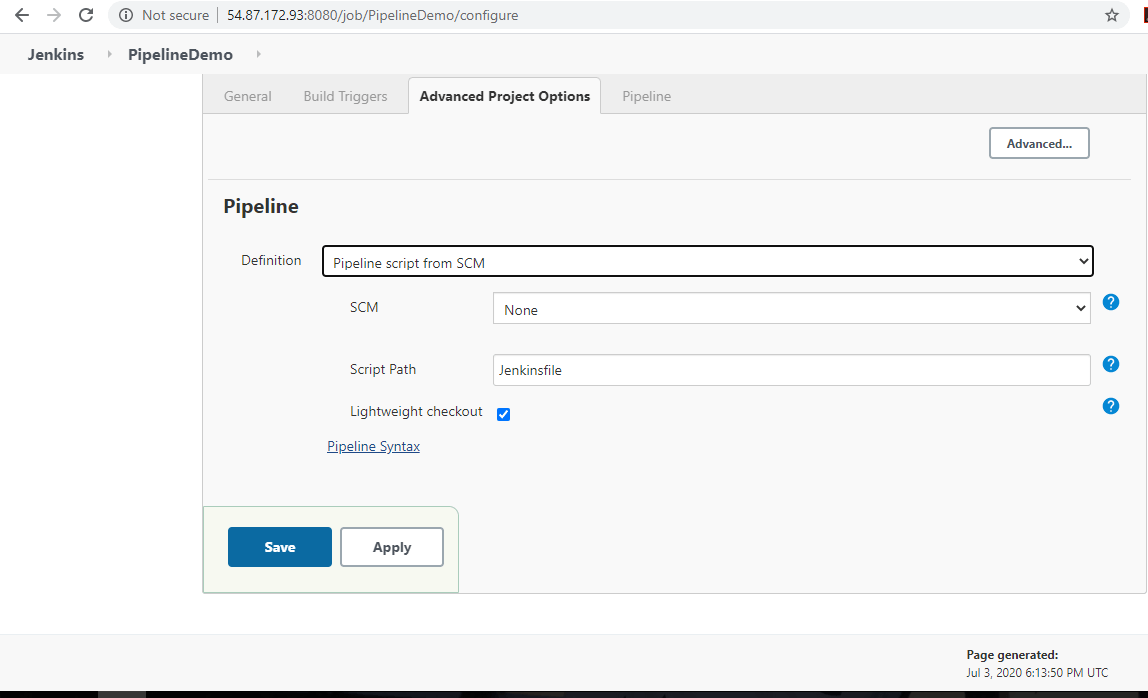Change SCM from None to another option
The height and width of the screenshot is (698, 1148).
(791, 307)
